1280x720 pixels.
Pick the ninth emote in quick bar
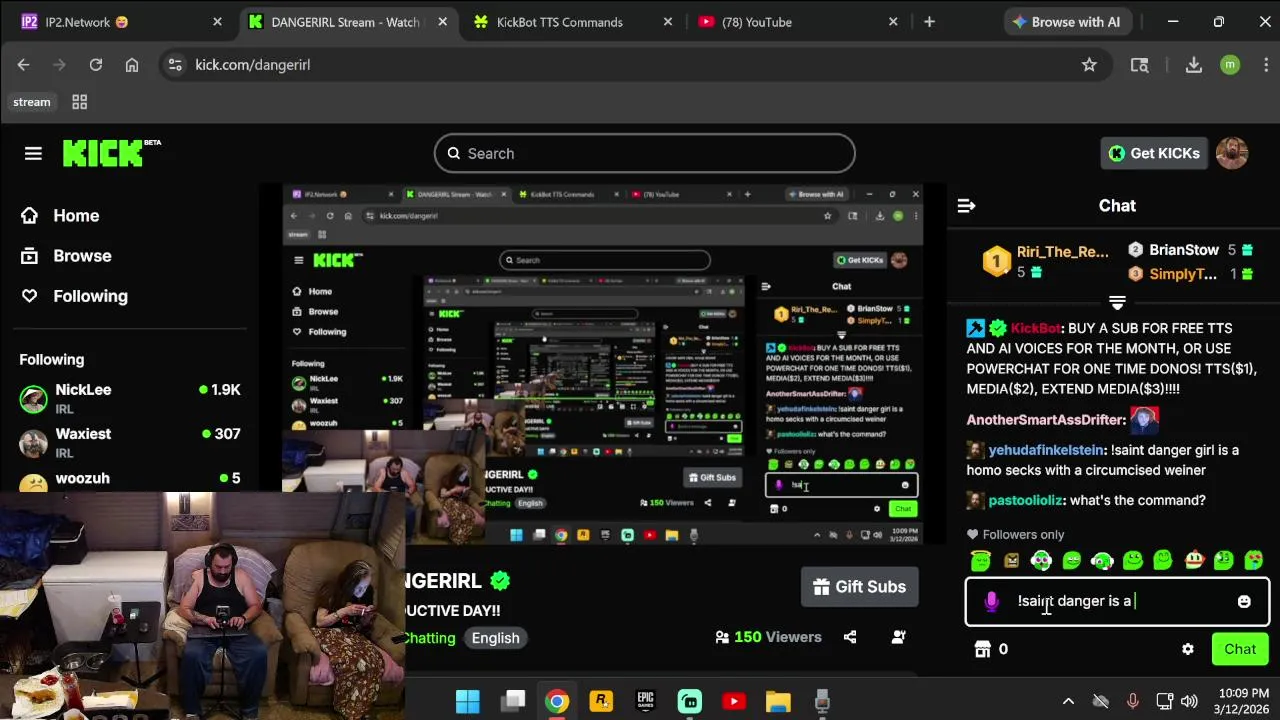[1224, 561]
